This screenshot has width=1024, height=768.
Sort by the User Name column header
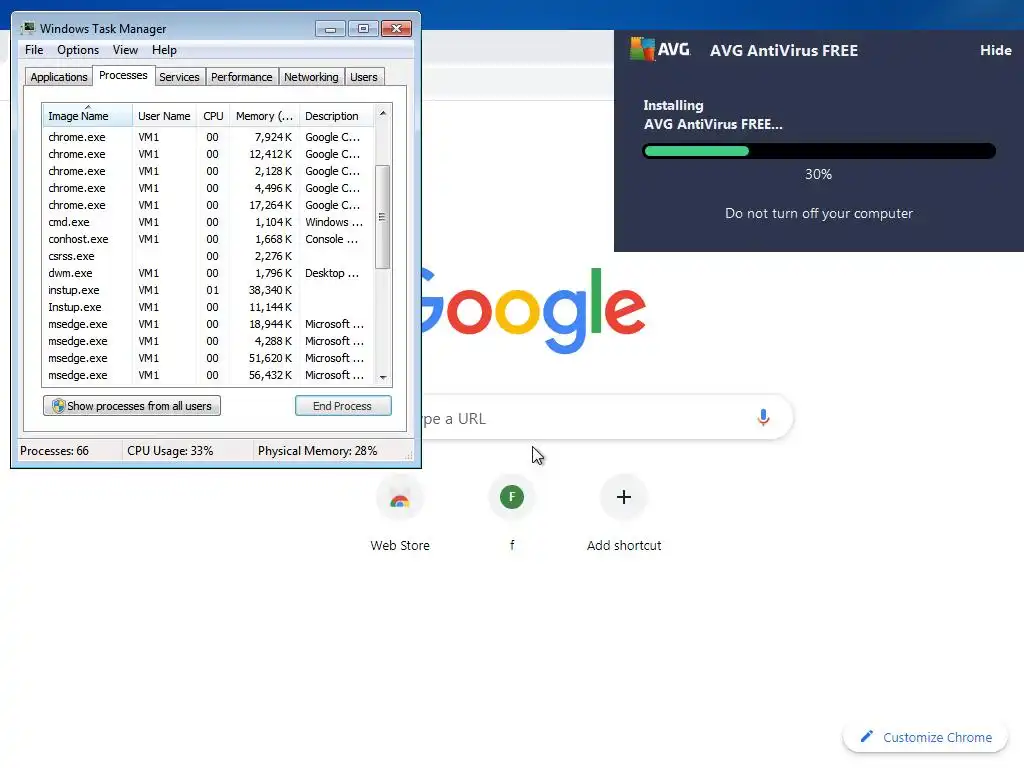coord(164,116)
